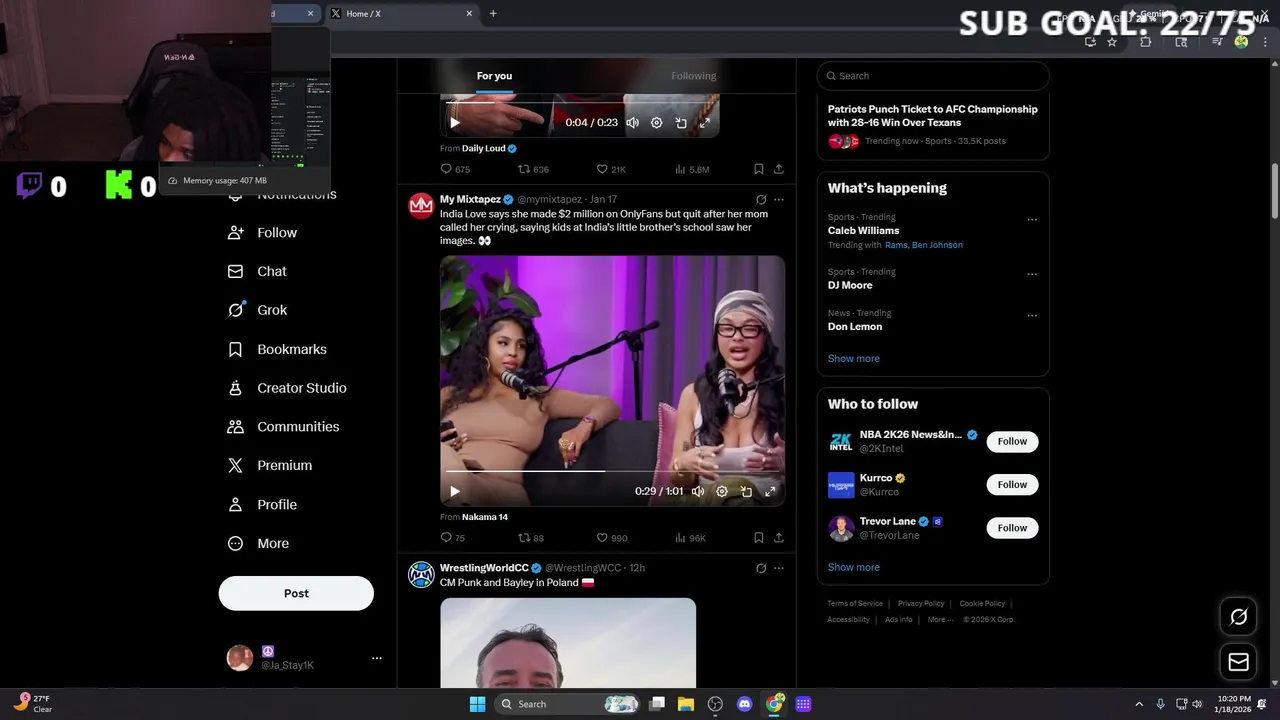Select the Following tab
The height and width of the screenshot is (720, 1280).
(x=693, y=76)
